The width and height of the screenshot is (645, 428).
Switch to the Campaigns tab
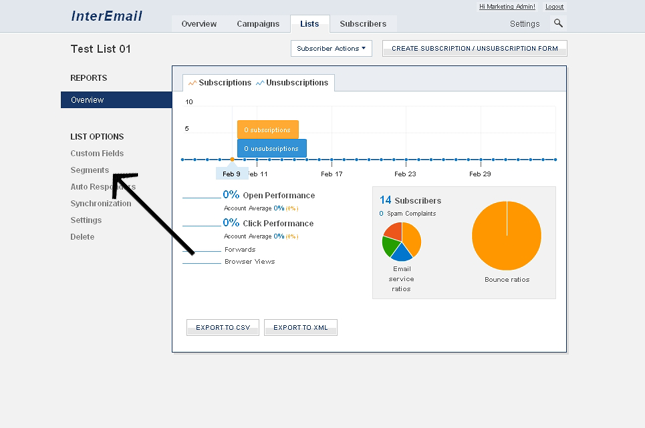(x=258, y=24)
